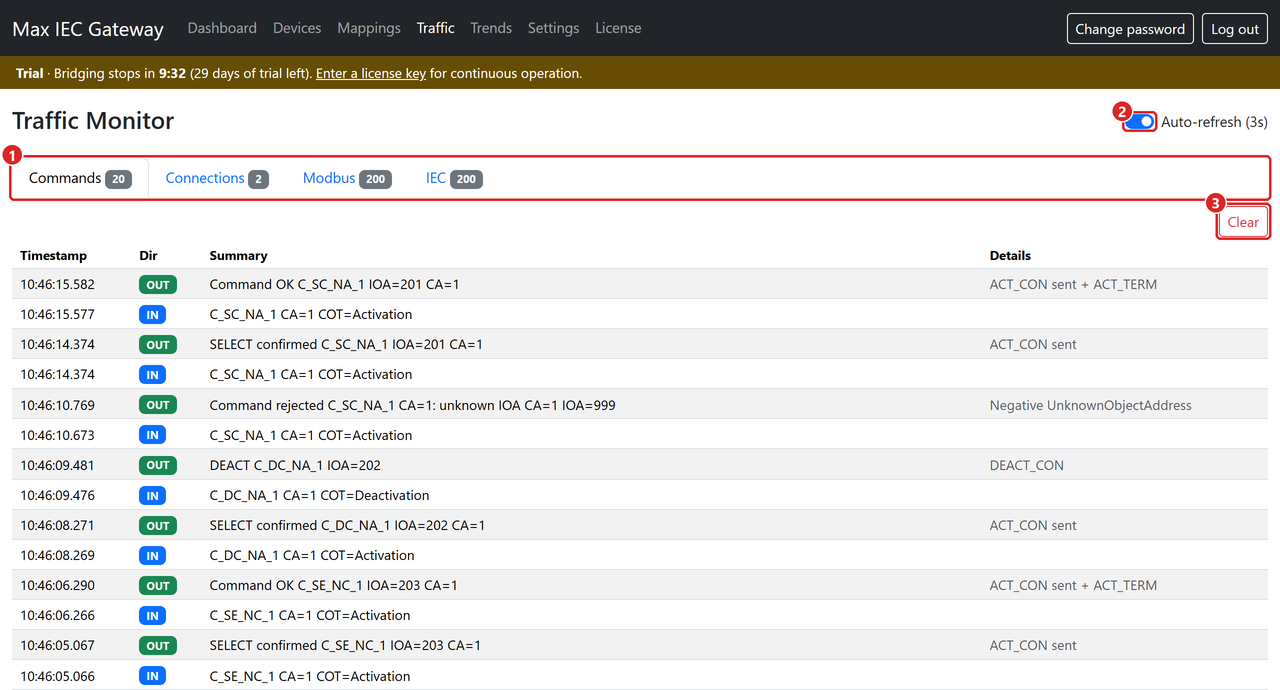Click IN badge on the 10:46:05.066 row
The height and width of the screenshot is (690, 1280).
(x=152, y=676)
